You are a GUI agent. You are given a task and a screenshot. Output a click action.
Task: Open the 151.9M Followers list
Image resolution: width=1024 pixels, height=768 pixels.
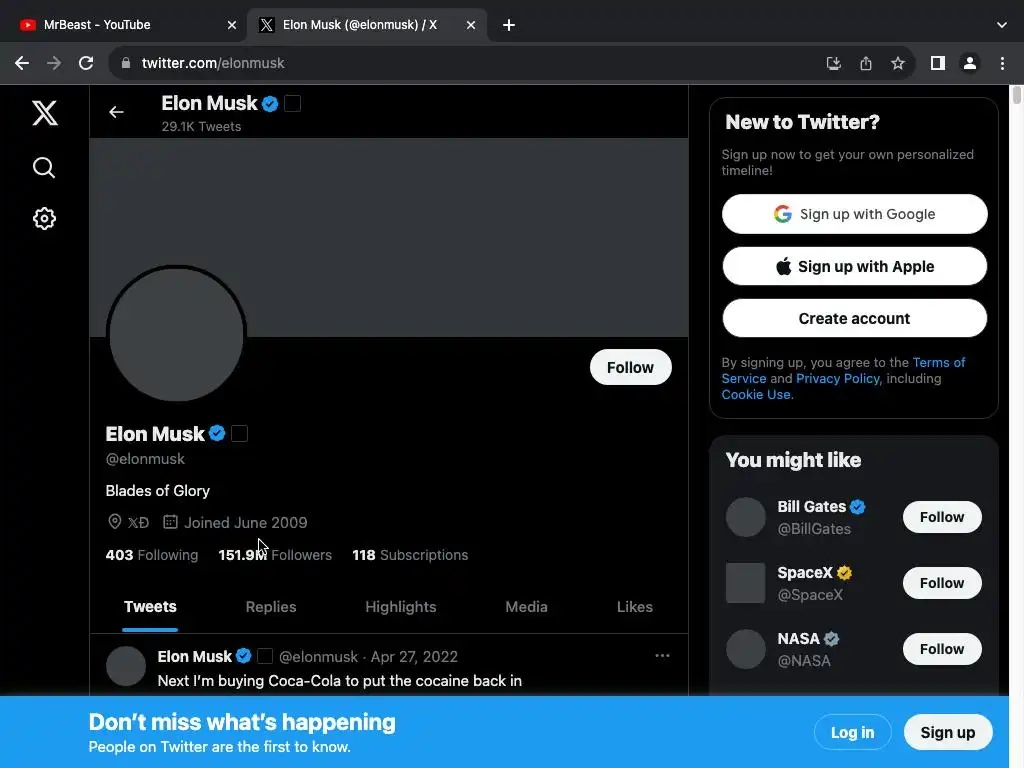275,555
